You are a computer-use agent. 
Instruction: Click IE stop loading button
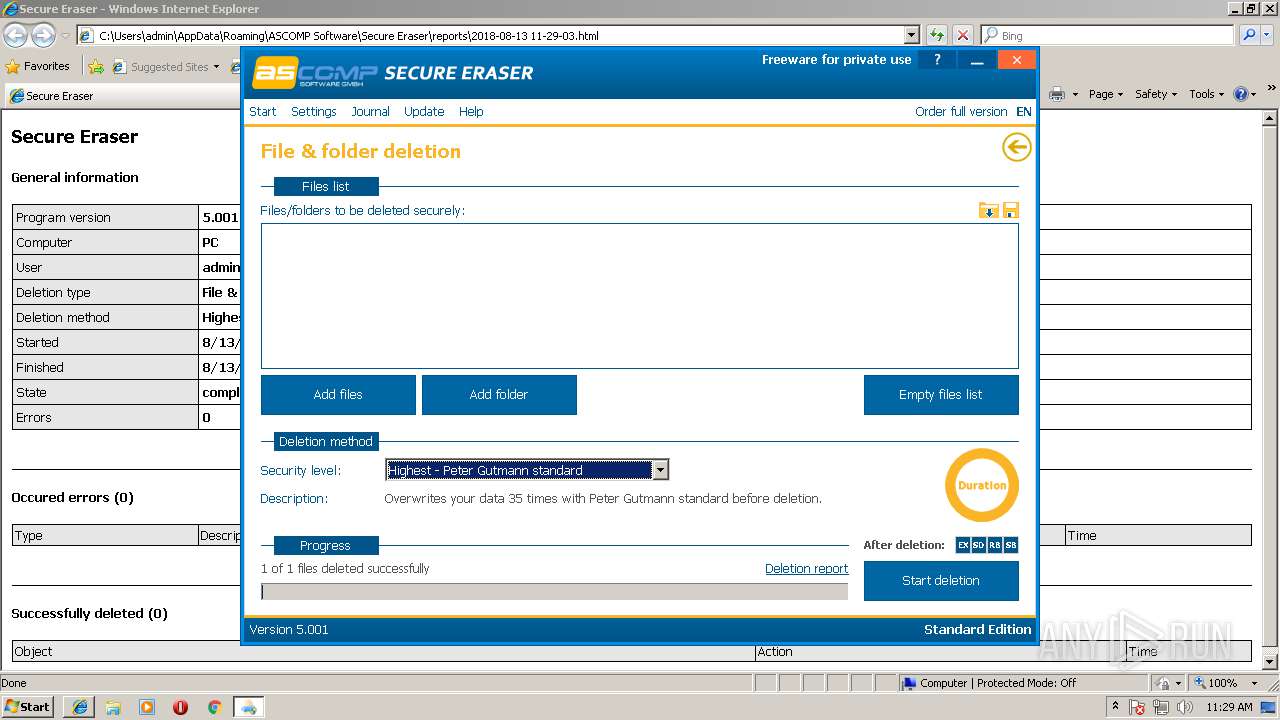[962, 35]
